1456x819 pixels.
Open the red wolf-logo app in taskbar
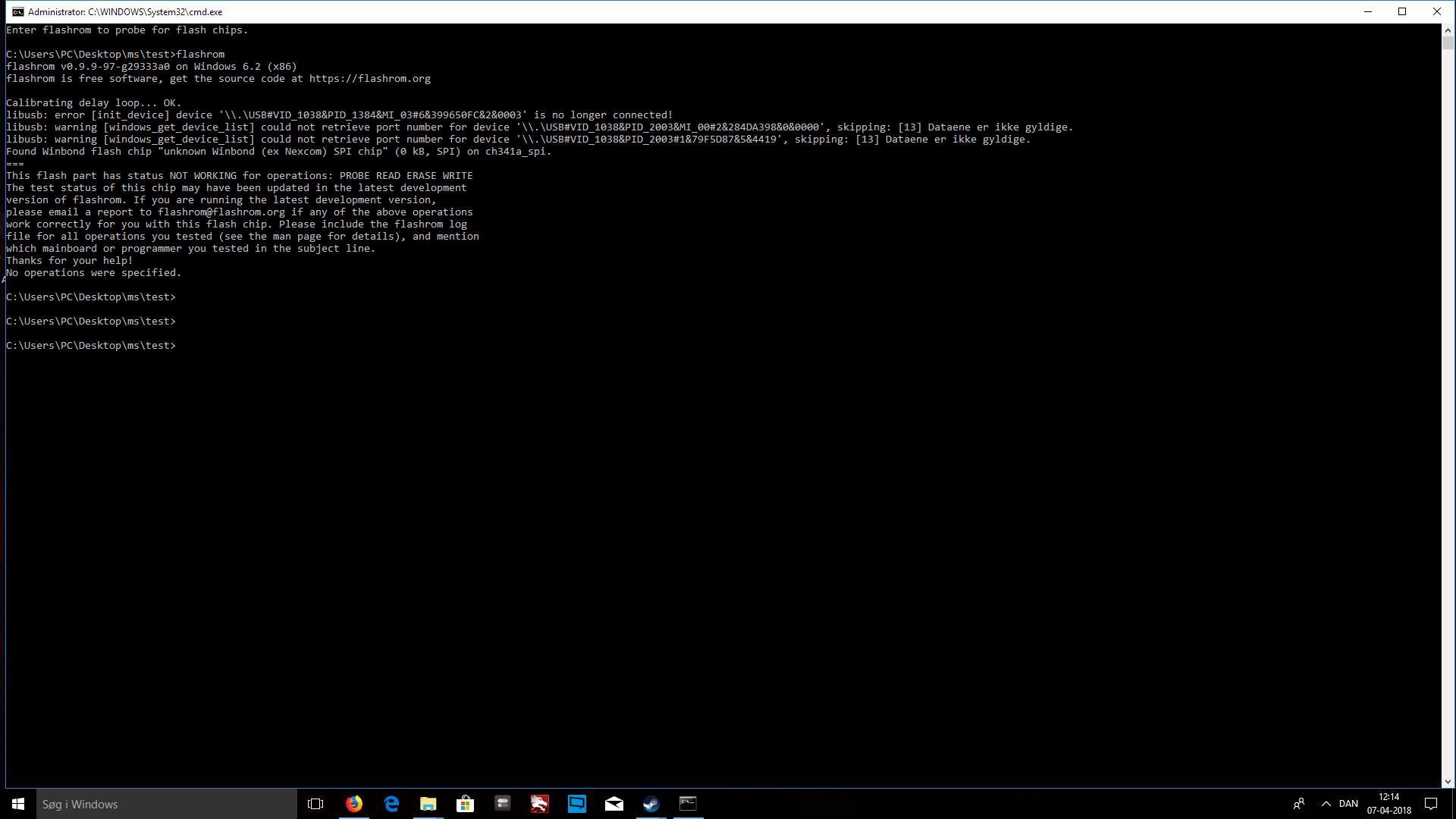click(x=540, y=804)
